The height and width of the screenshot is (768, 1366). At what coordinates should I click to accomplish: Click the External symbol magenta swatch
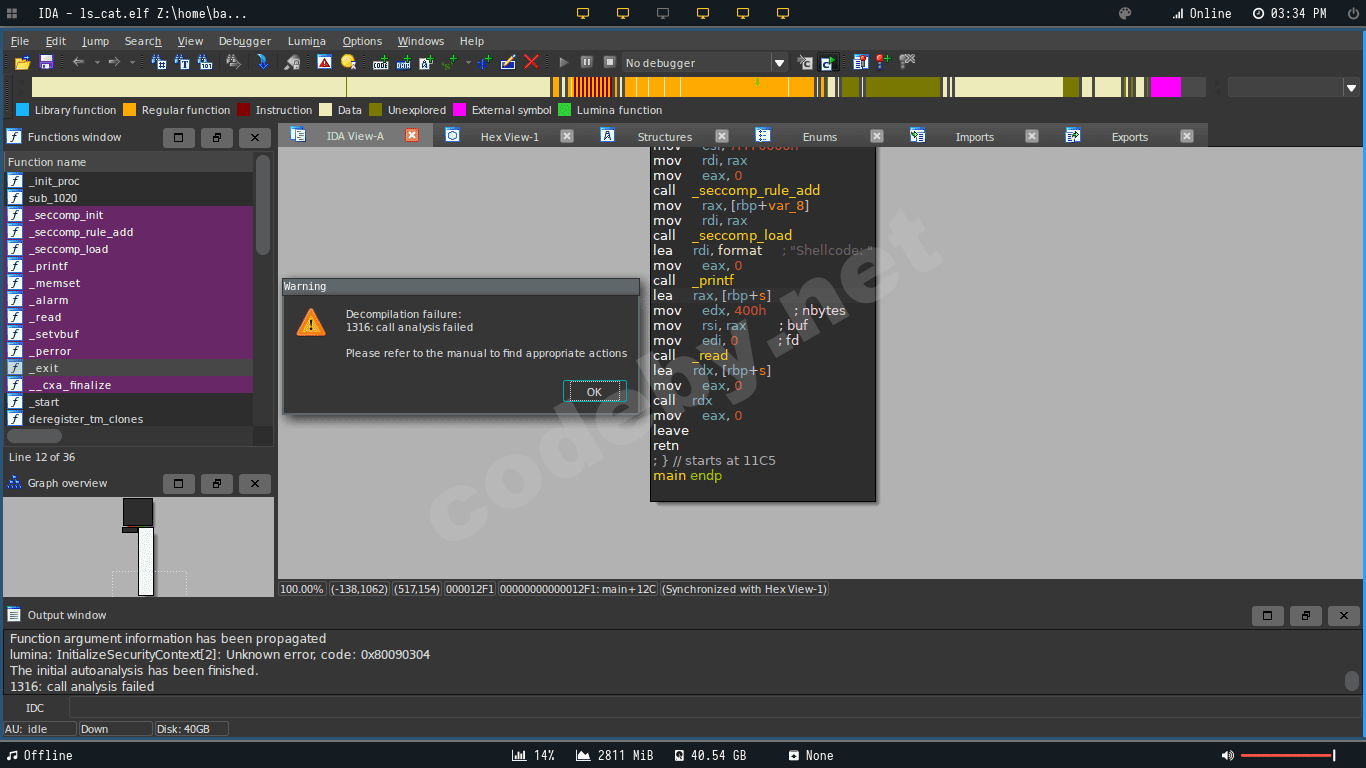459,110
